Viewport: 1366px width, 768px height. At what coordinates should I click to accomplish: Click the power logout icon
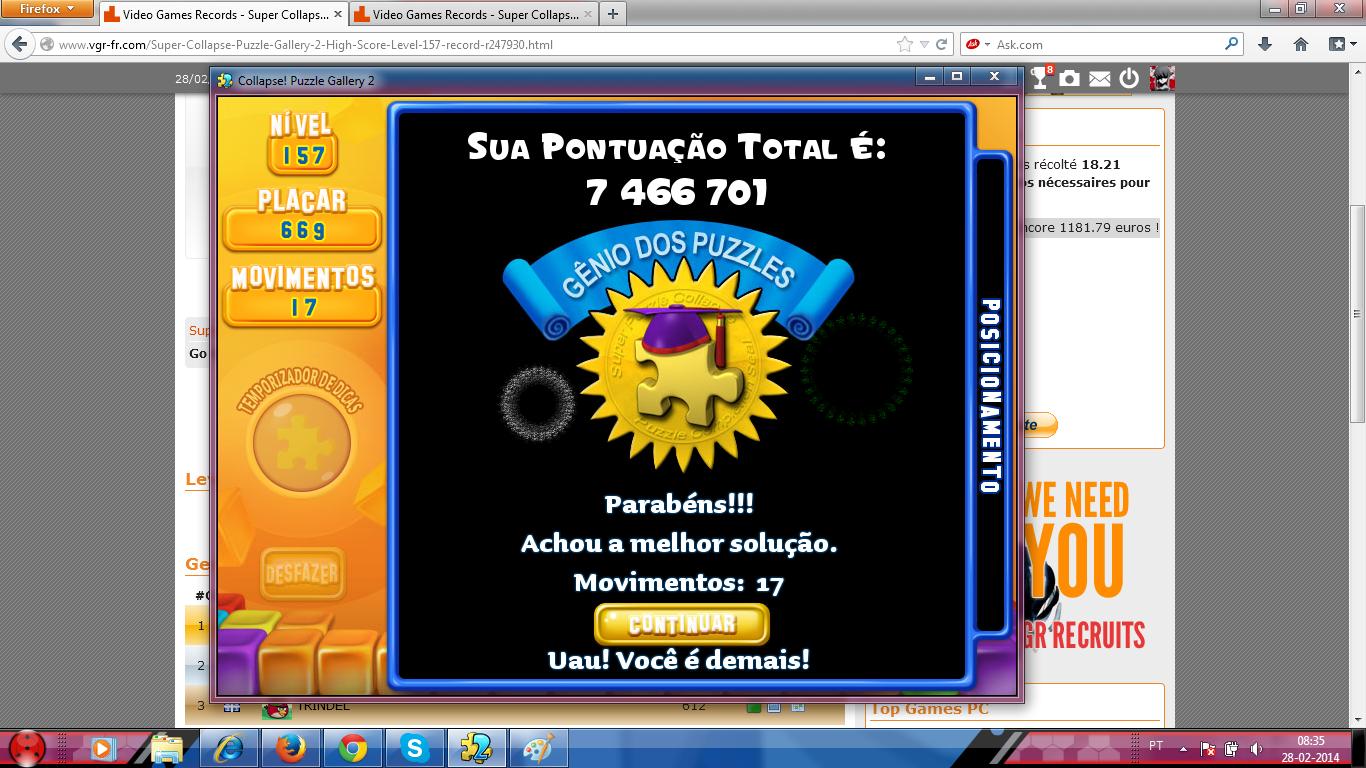pyautogui.click(x=1129, y=78)
